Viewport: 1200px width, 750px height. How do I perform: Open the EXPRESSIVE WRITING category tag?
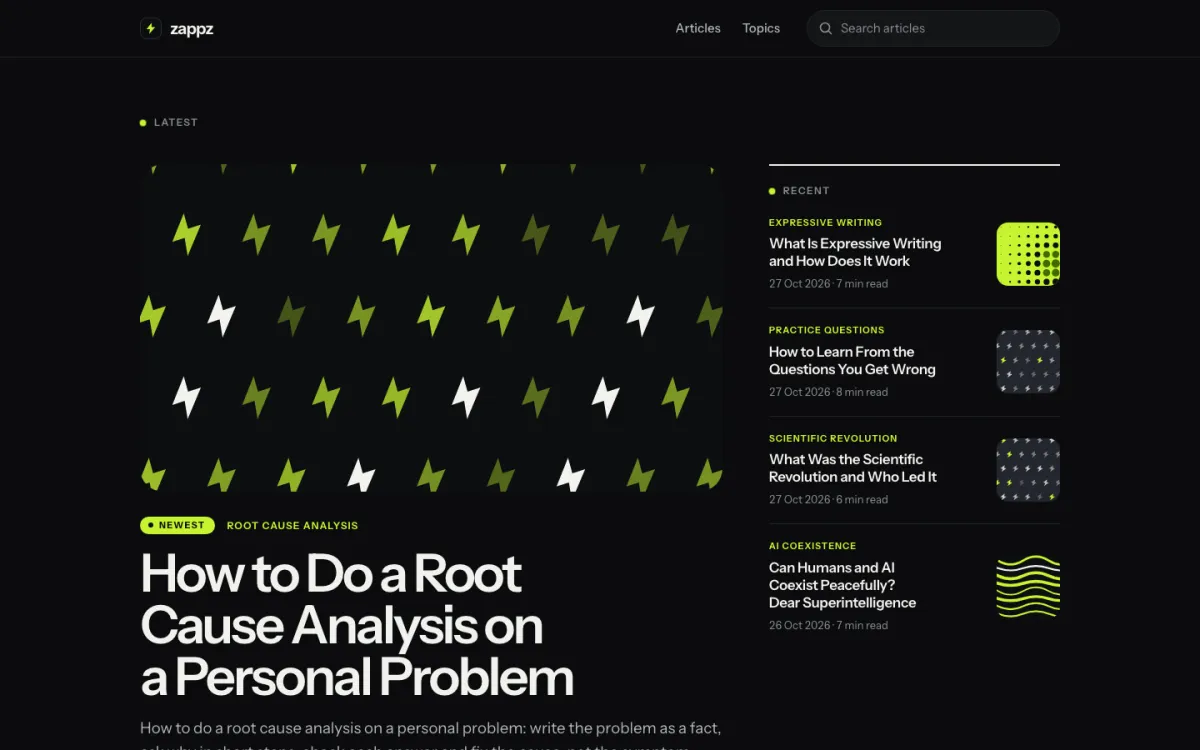pos(825,223)
